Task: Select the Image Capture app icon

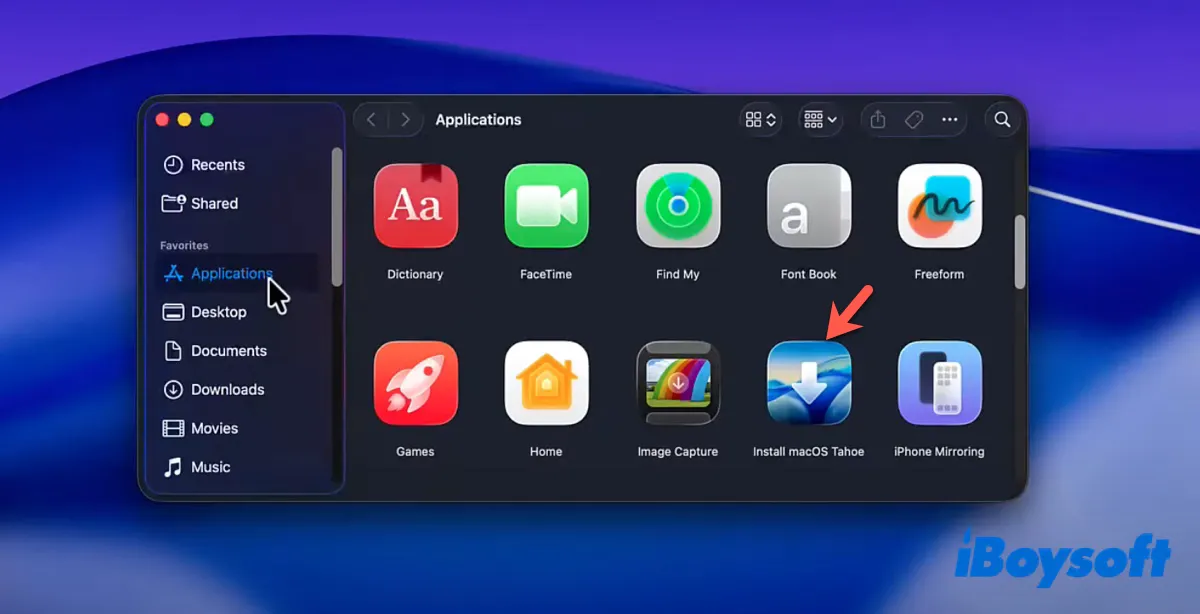Action: click(x=678, y=383)
